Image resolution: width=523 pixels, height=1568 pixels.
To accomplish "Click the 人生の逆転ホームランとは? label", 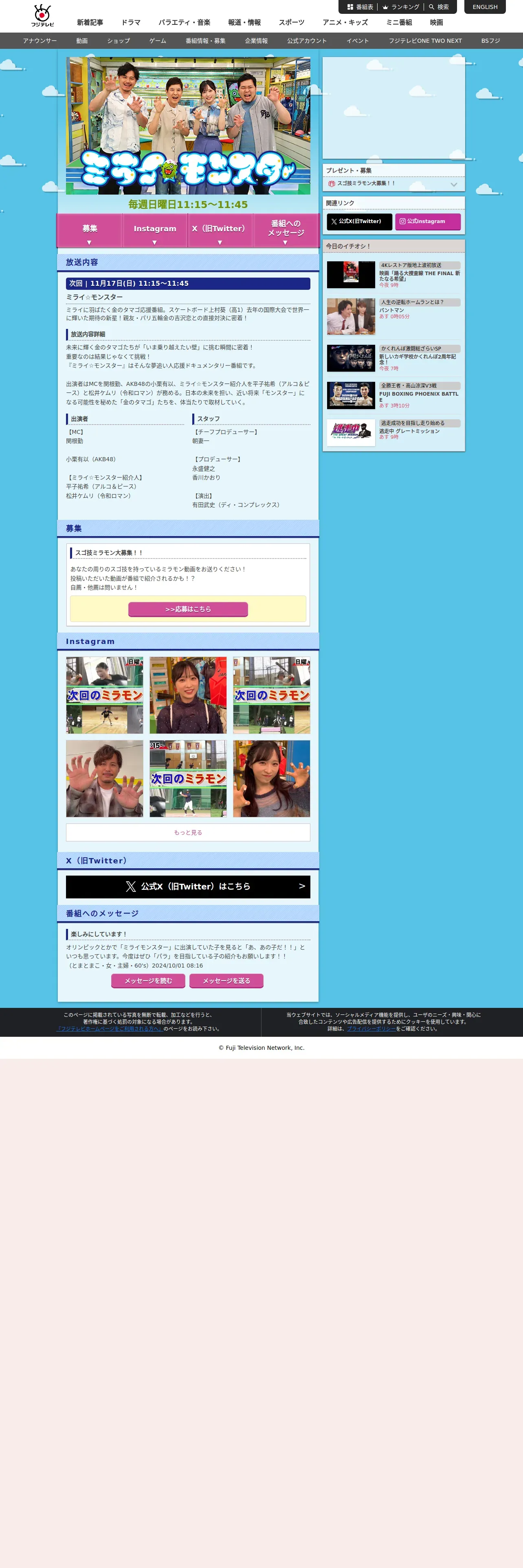I will tap(420, 302).
